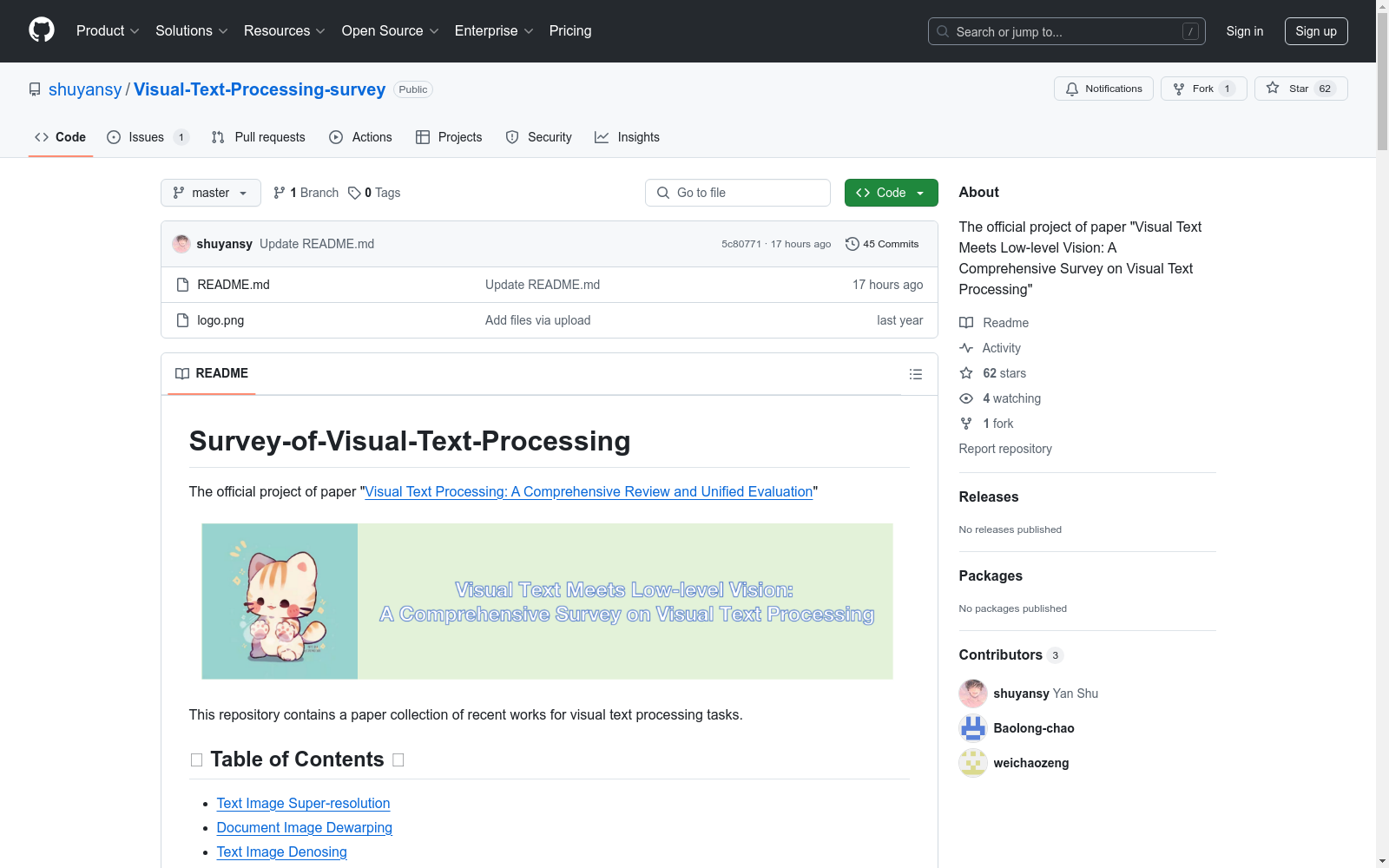Click the Go to file search box
Image resolution: width=1389 pixels, height=868 pixels.
click(738, 193)
